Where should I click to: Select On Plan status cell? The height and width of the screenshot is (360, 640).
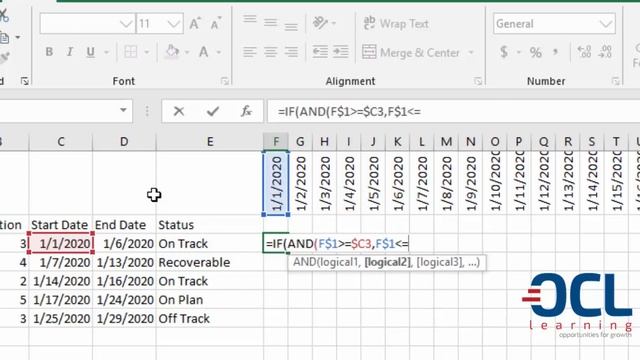click(x=210, y=300)
